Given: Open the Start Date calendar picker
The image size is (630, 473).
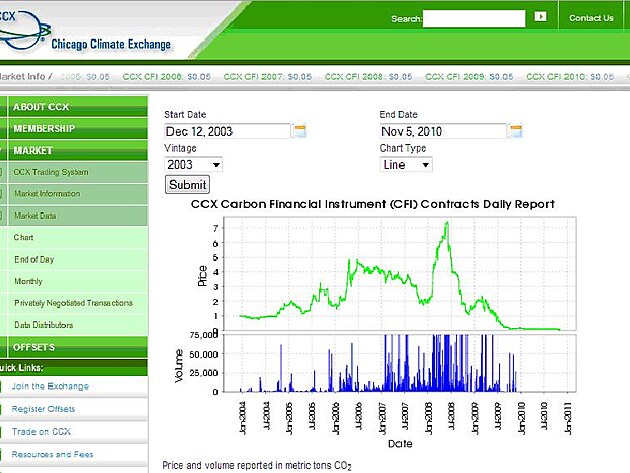Looking at the screenshot, I should click(299, 131).
